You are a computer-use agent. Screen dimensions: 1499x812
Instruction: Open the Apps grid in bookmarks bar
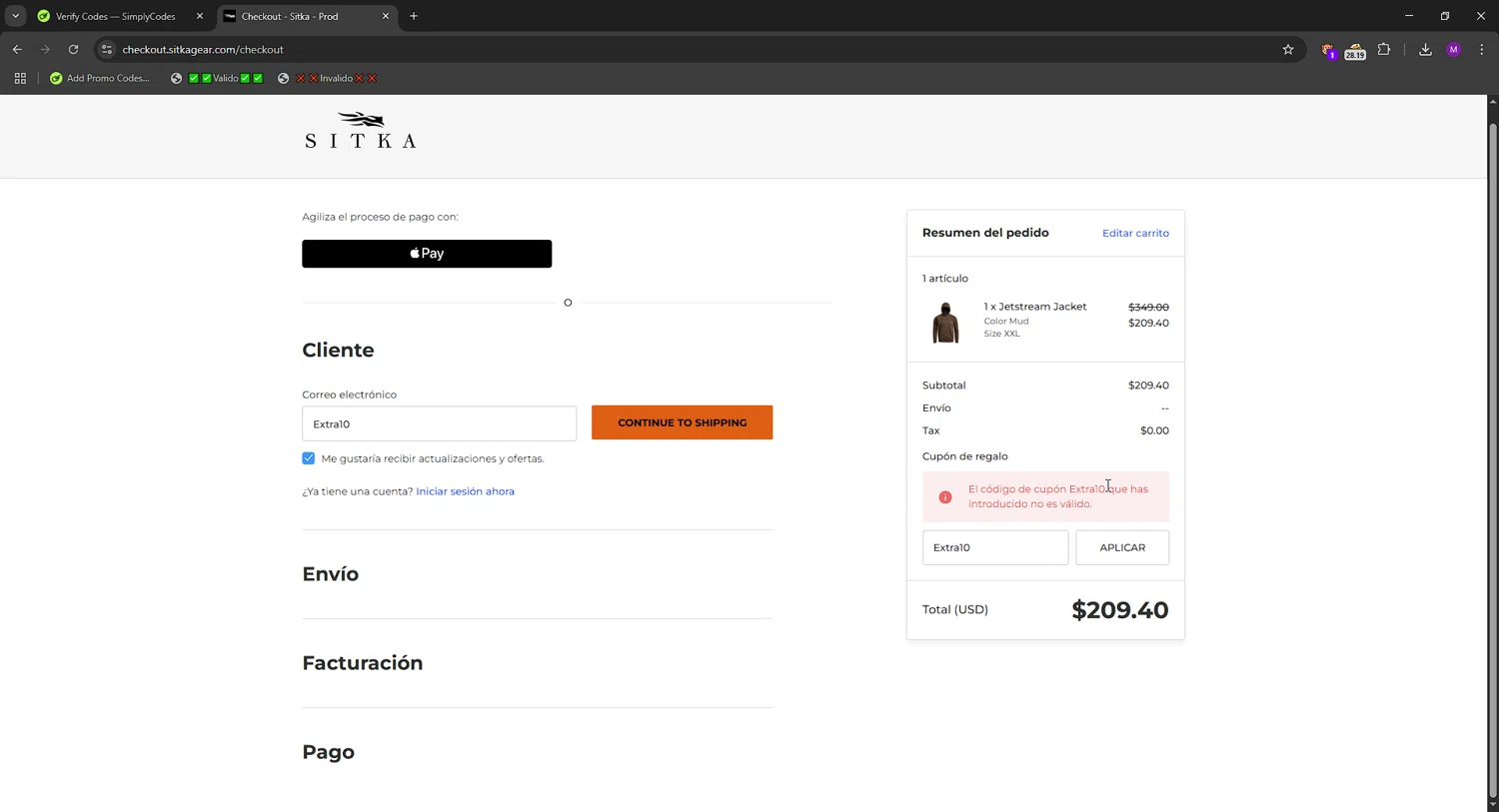[20, 78]
